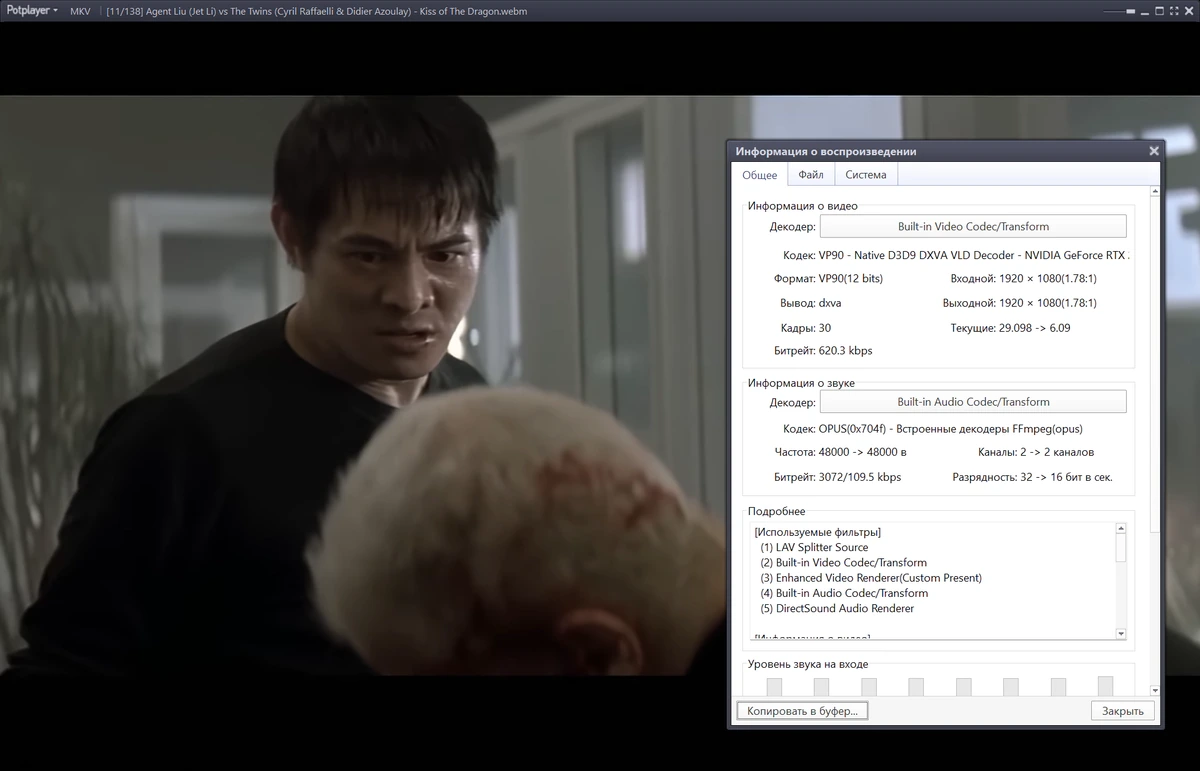Click the [Используемые фильтры] header line

tap(818, 532)
